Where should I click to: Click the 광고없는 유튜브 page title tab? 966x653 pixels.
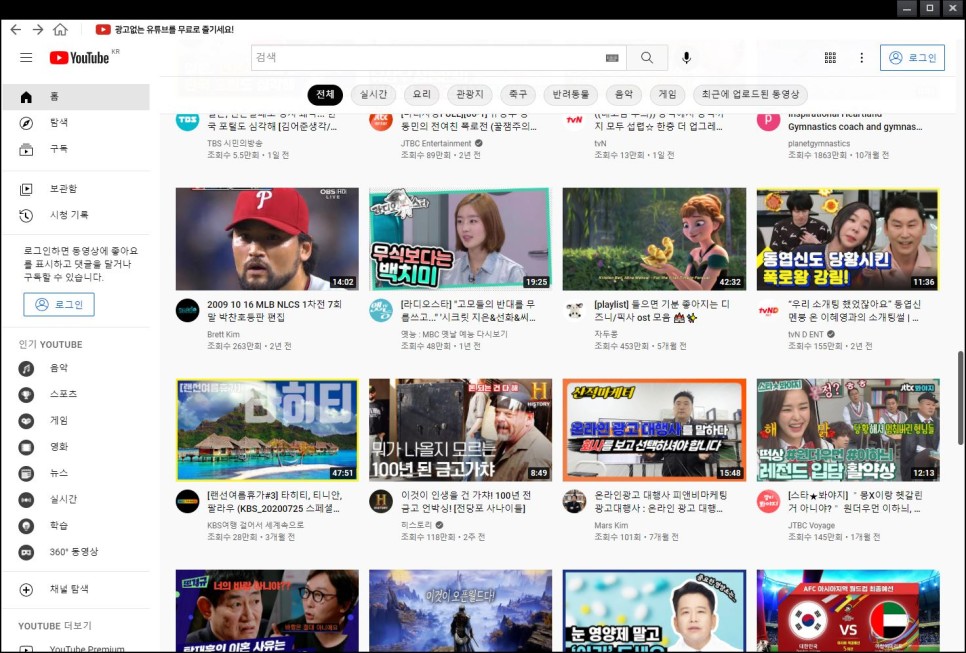165,30
